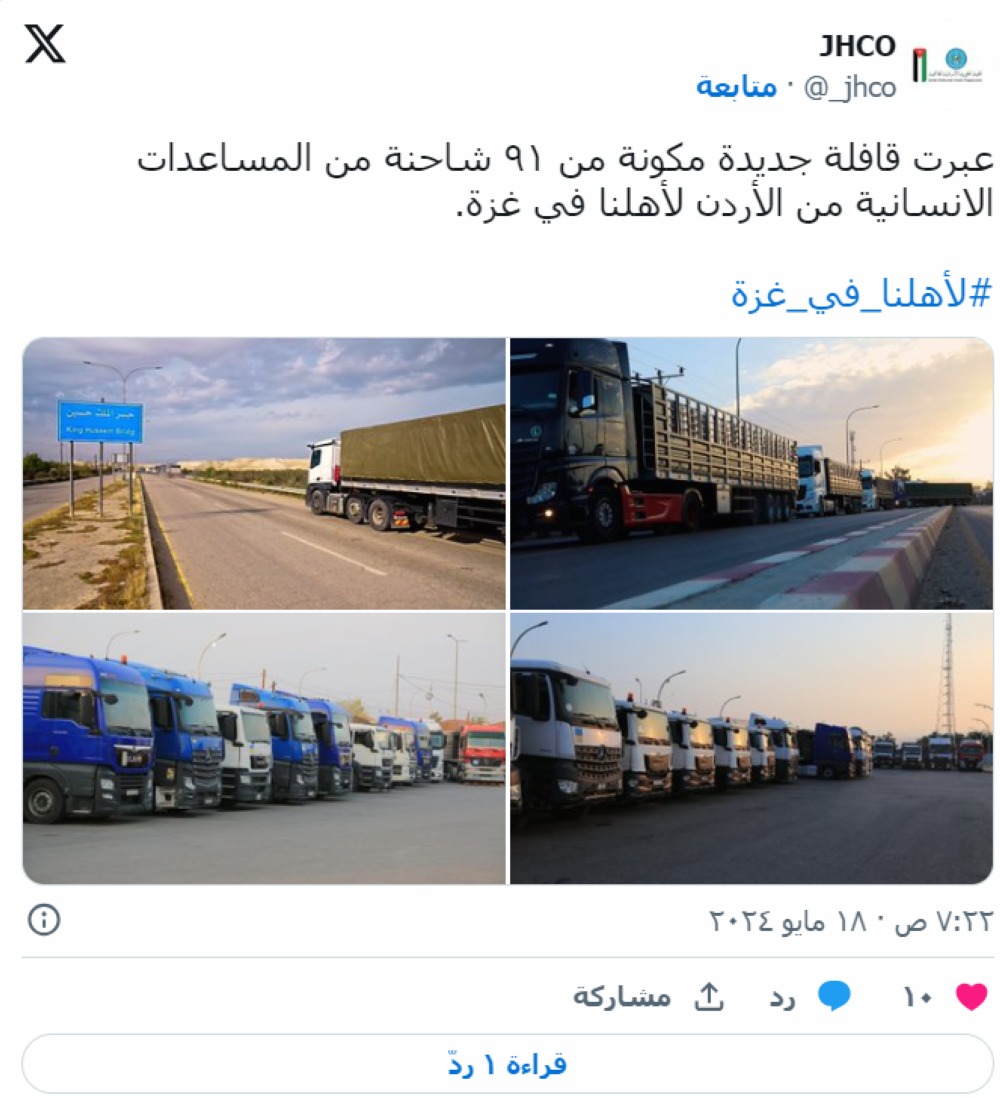Image resolution: width=1000 pixels, height=1098 pixels.
Task: Click the ردّ reply label
Action: [782, 996]
